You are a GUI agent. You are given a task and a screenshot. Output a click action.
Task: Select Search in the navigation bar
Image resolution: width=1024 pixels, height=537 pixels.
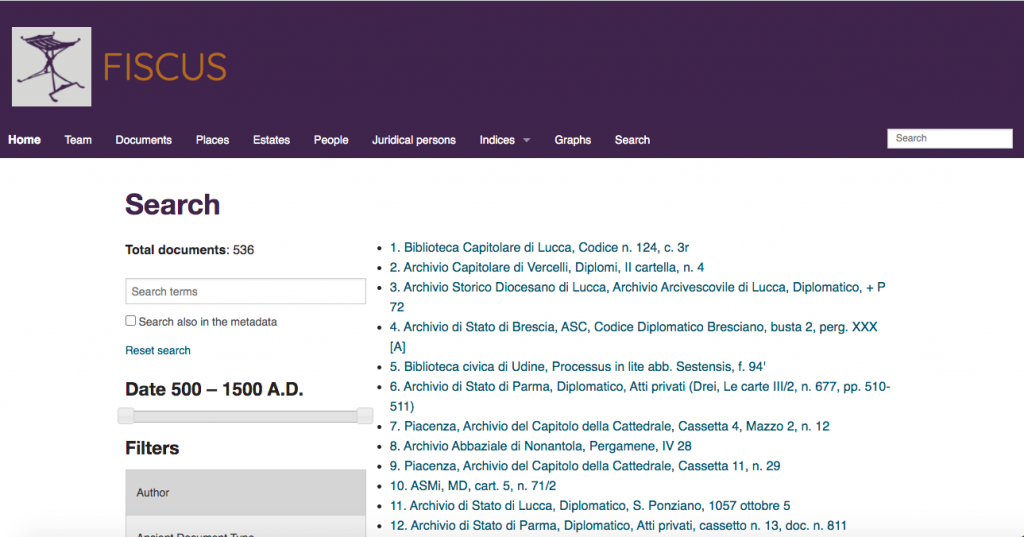tap(632, 140)
